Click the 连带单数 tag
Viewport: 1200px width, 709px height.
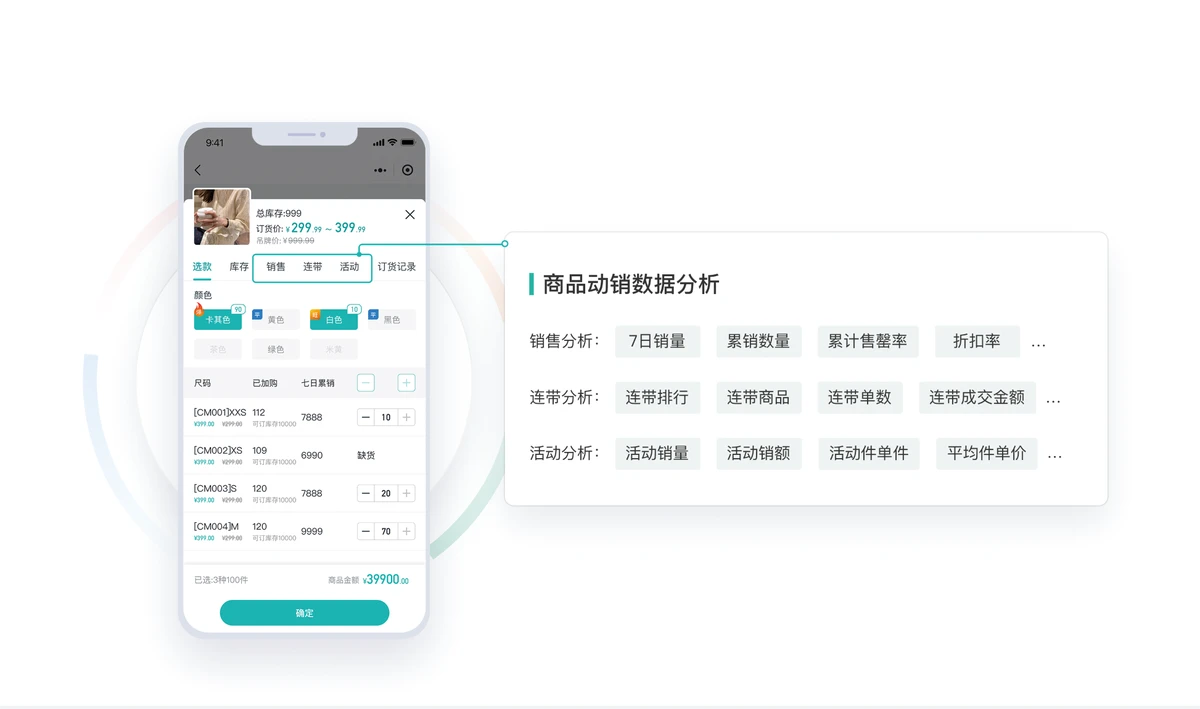click(x=859, y=398)
